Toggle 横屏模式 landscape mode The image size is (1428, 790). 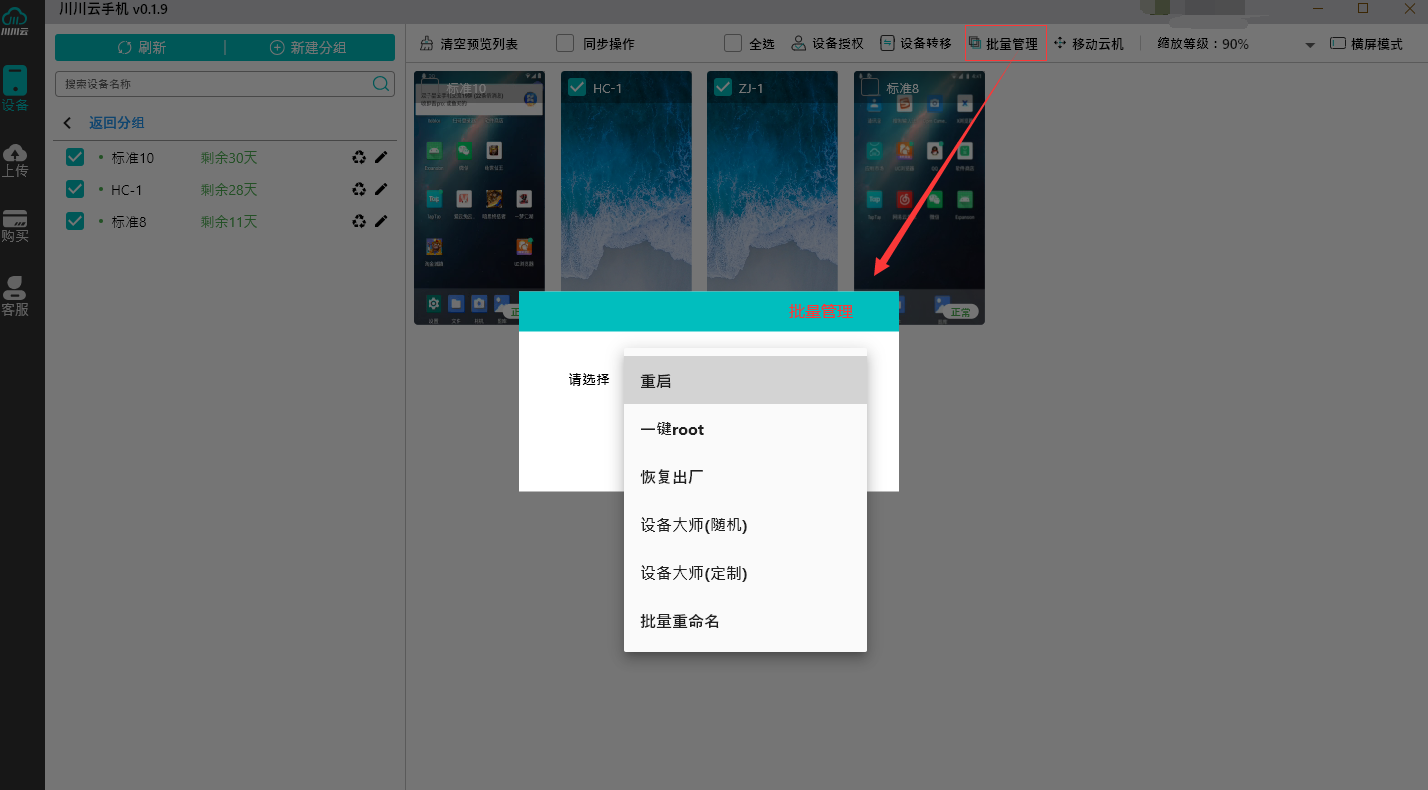pos(1337,43)
